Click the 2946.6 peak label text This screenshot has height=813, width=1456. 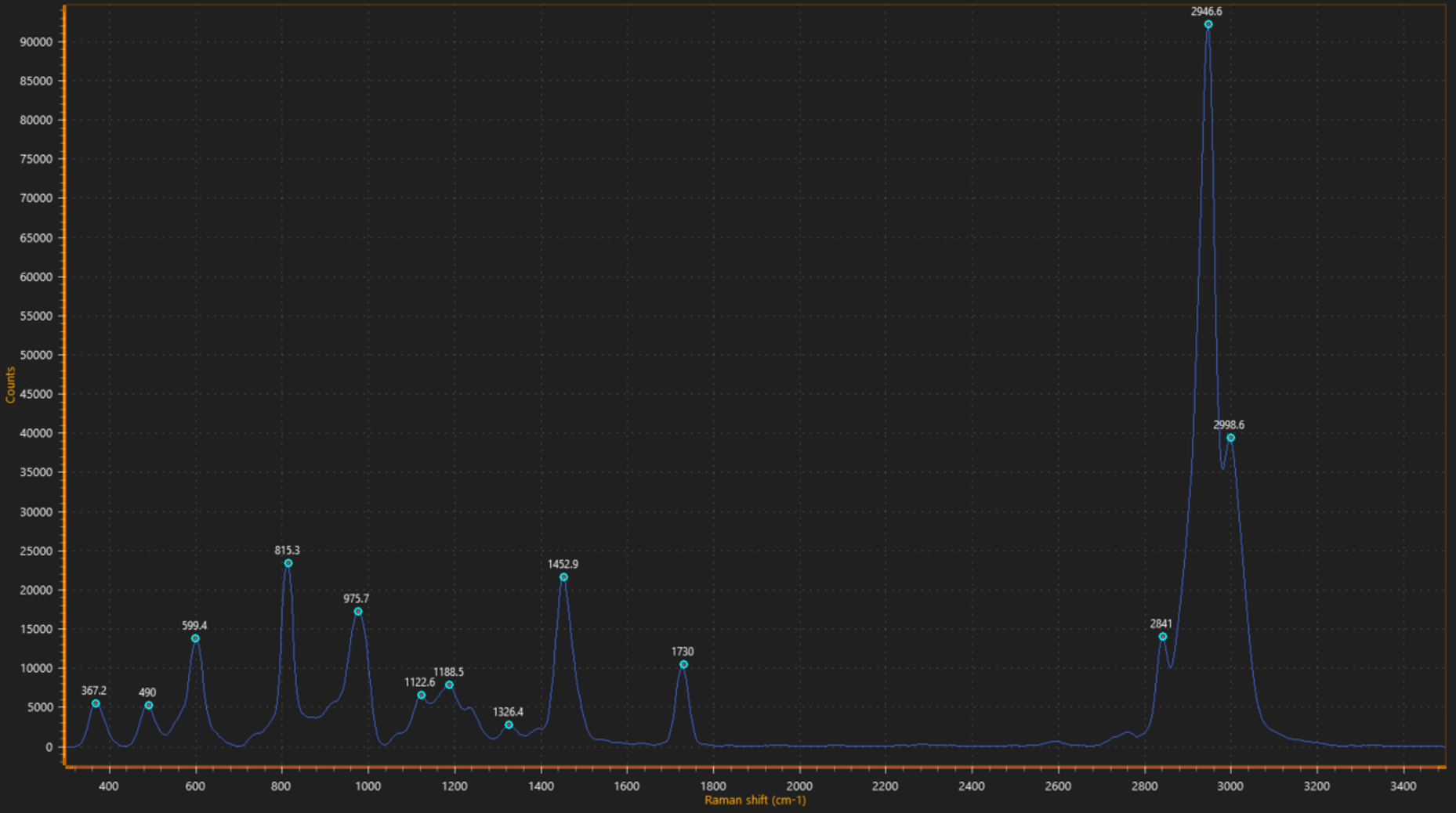[x=1206, y=11]
